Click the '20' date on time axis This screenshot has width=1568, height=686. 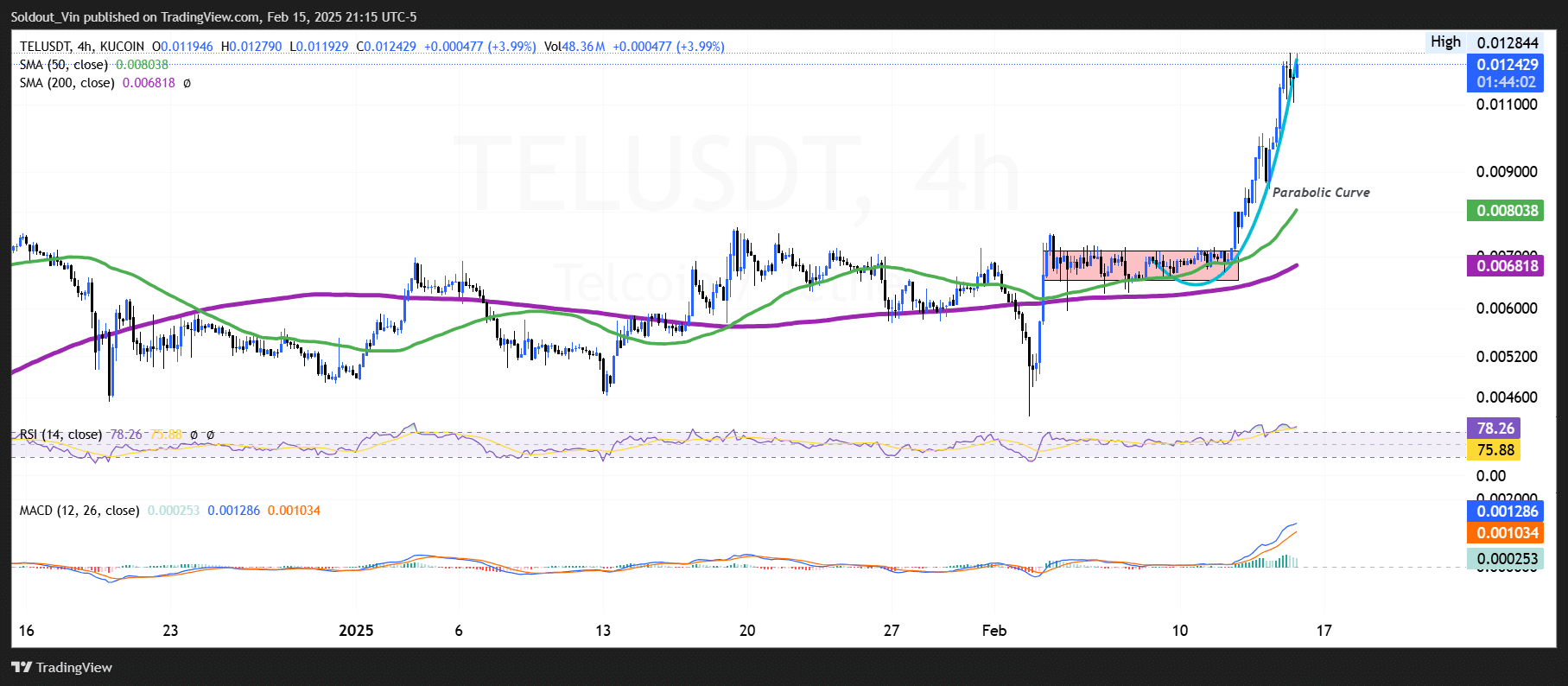747,631
